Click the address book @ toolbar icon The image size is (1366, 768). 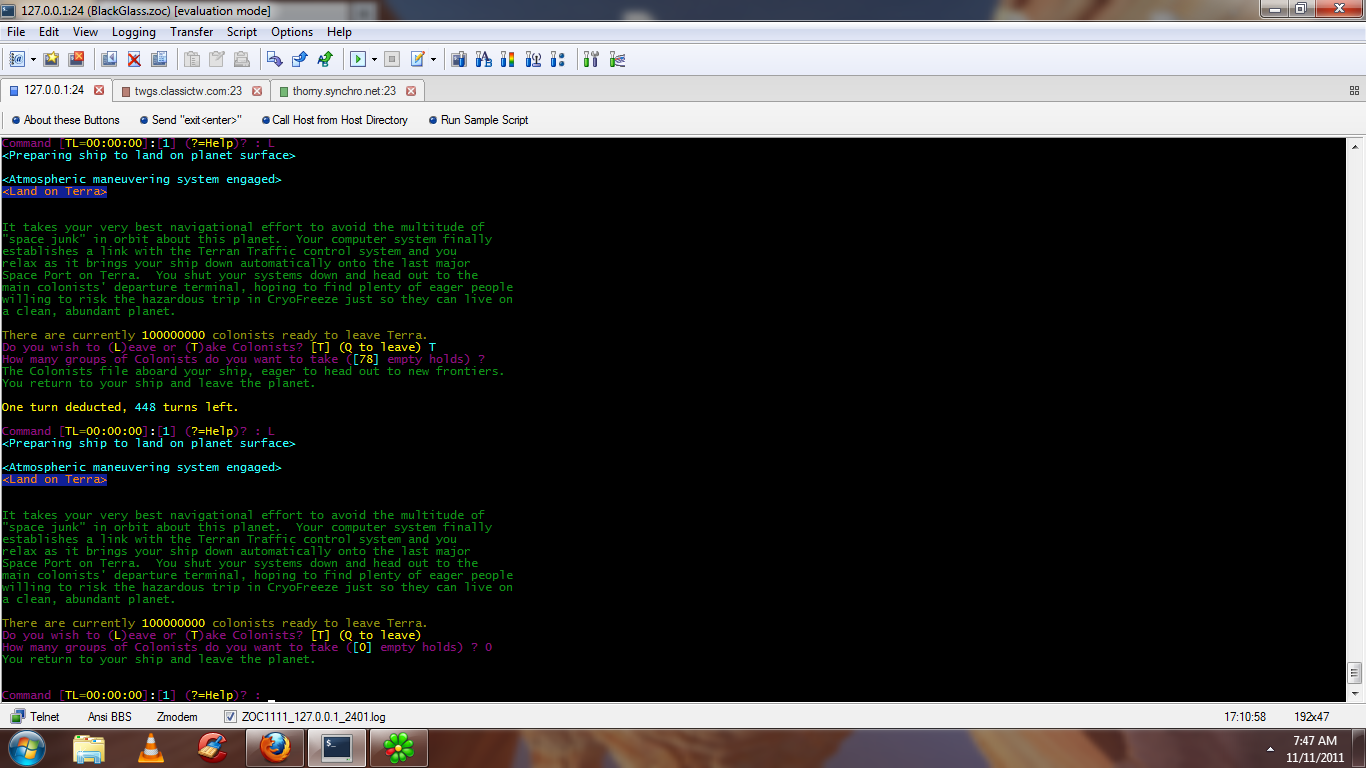(17, 59)
